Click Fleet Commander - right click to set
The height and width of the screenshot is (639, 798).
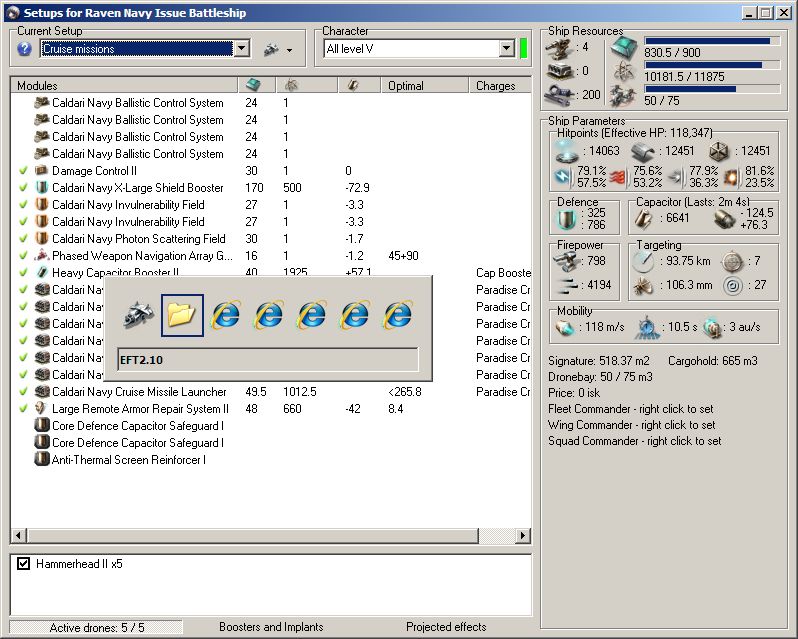coord(631,409)
